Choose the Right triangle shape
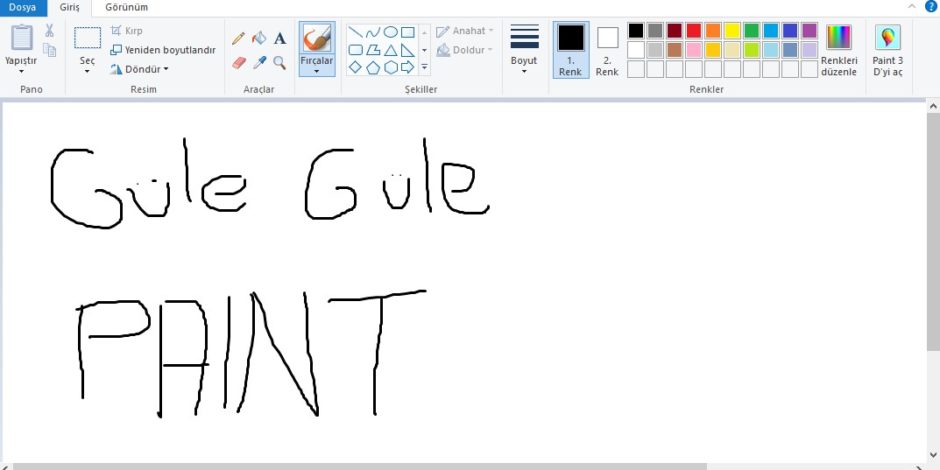Viewport: 940px width, 470px height. point(408,50)
